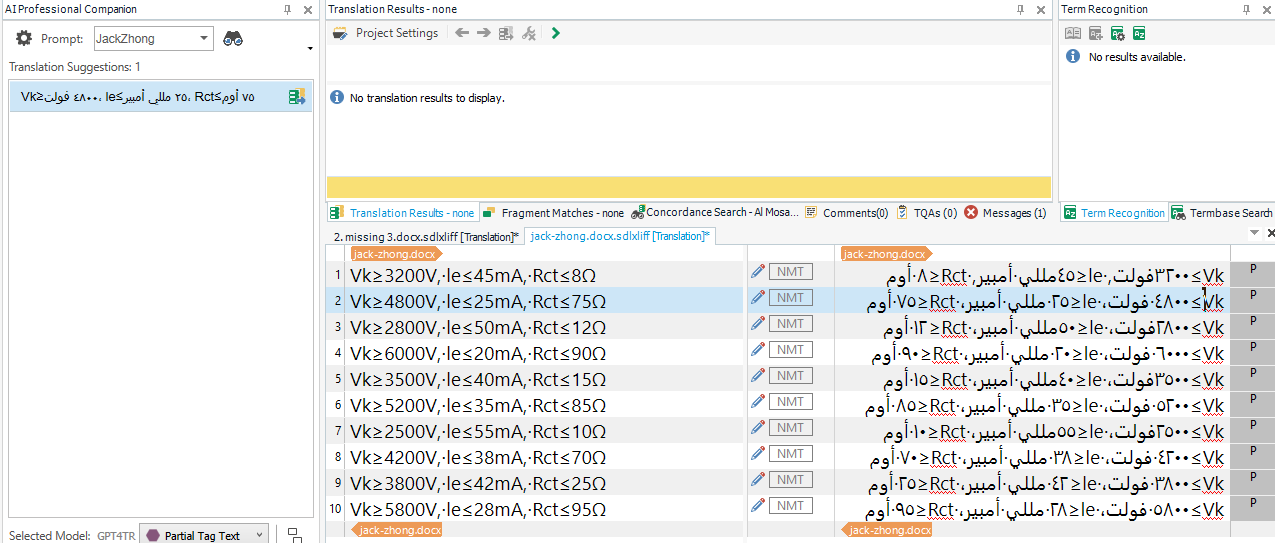1275x543 pixels.
Task: Select the jack-zhong.docx.sdlxliff document tab
Action: pos(620,236)
